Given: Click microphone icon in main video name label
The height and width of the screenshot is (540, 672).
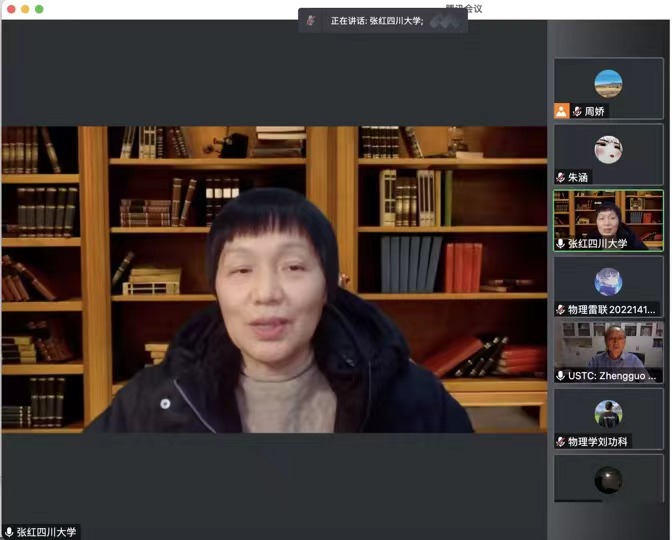Looking at the screenshot, I should click(9, 532).
